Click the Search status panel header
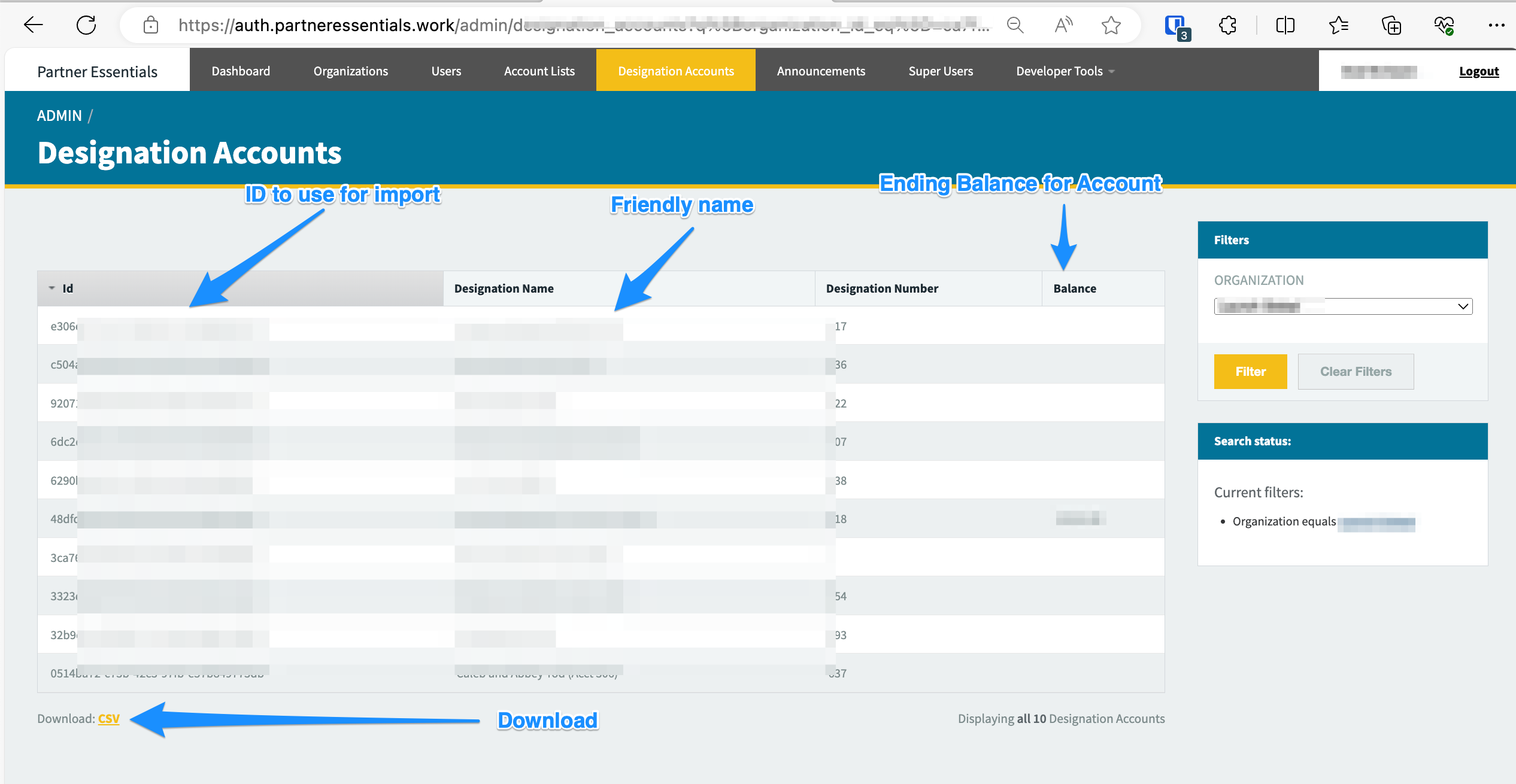This screenshot has width=1516, height=784. [x=1343, y=441]
